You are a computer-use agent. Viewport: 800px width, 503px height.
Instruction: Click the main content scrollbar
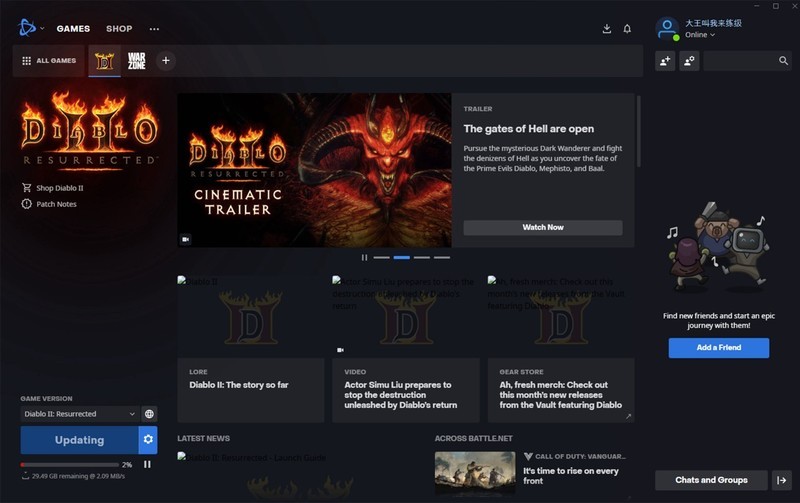click(638, 131)
